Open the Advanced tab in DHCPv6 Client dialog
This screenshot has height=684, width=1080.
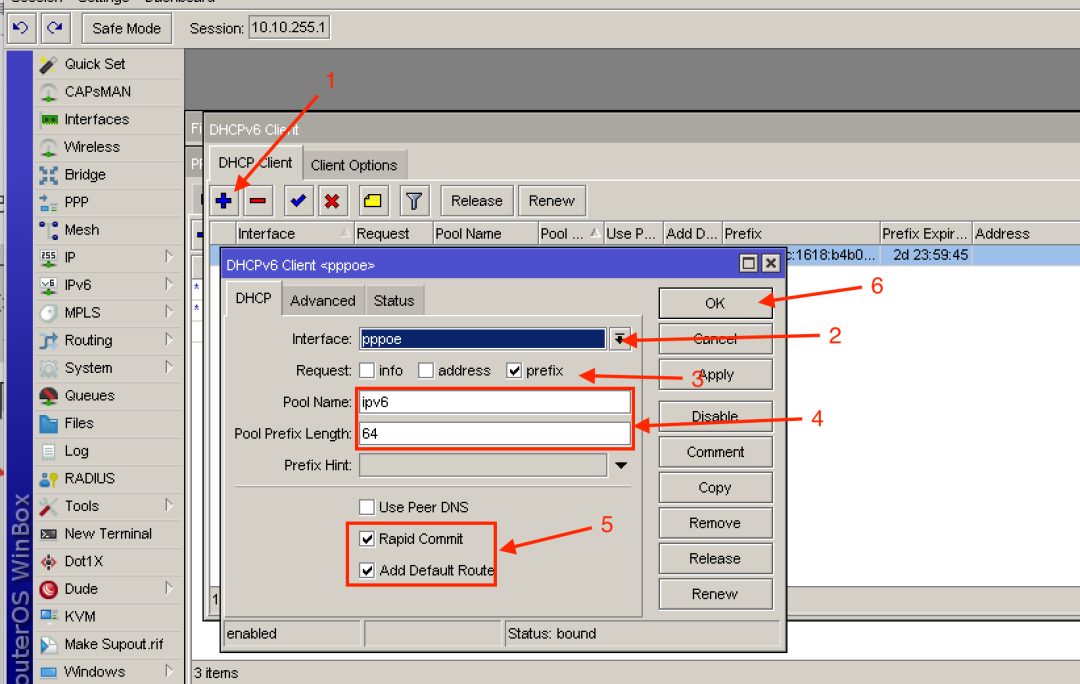pyautogui.click(x=322, y=300)
